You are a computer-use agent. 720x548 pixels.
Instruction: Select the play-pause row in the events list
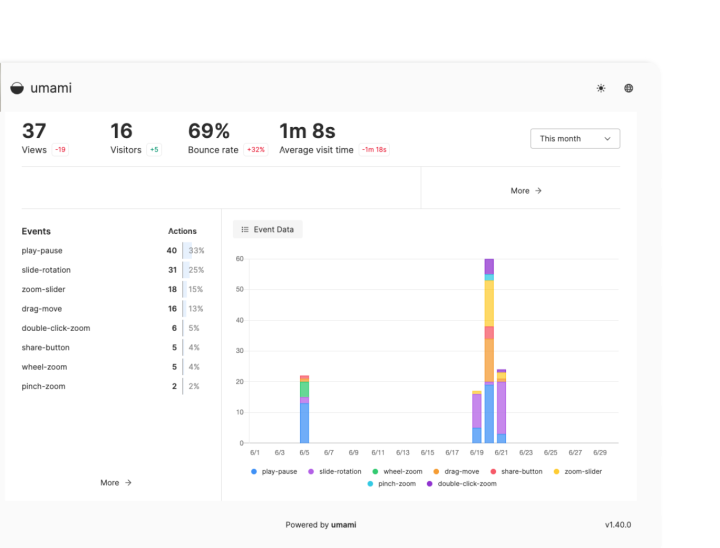pos(42,251)
